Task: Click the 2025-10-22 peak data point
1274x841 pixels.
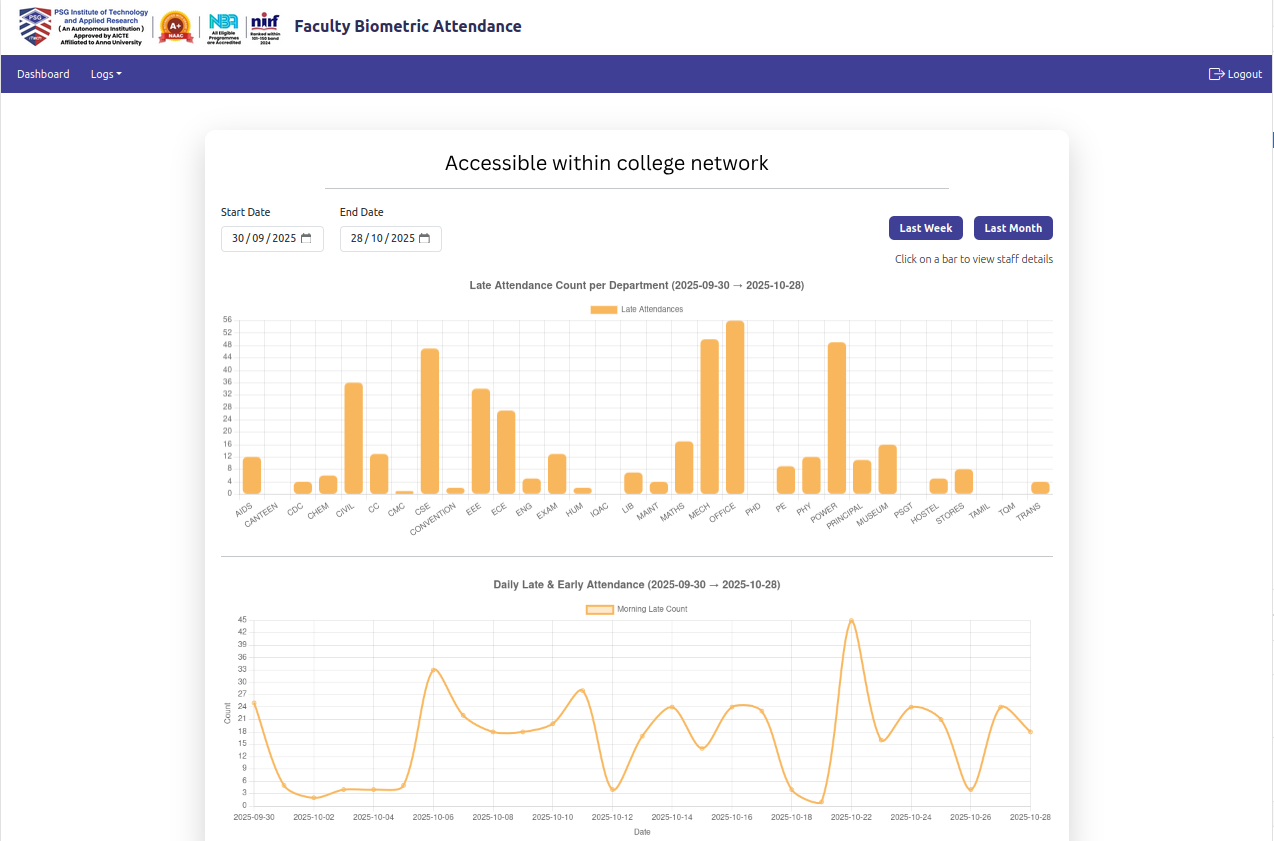Action: tap(851, 621)
